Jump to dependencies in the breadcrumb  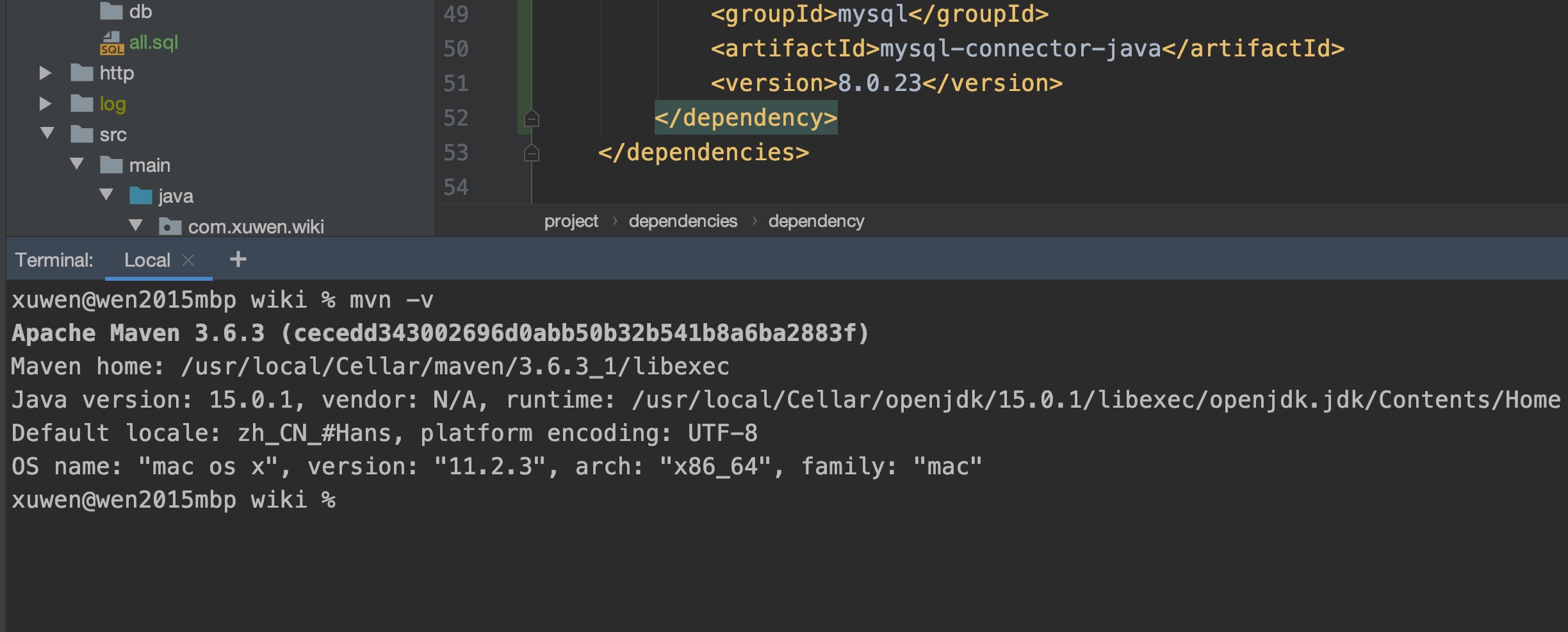point(683,221)
